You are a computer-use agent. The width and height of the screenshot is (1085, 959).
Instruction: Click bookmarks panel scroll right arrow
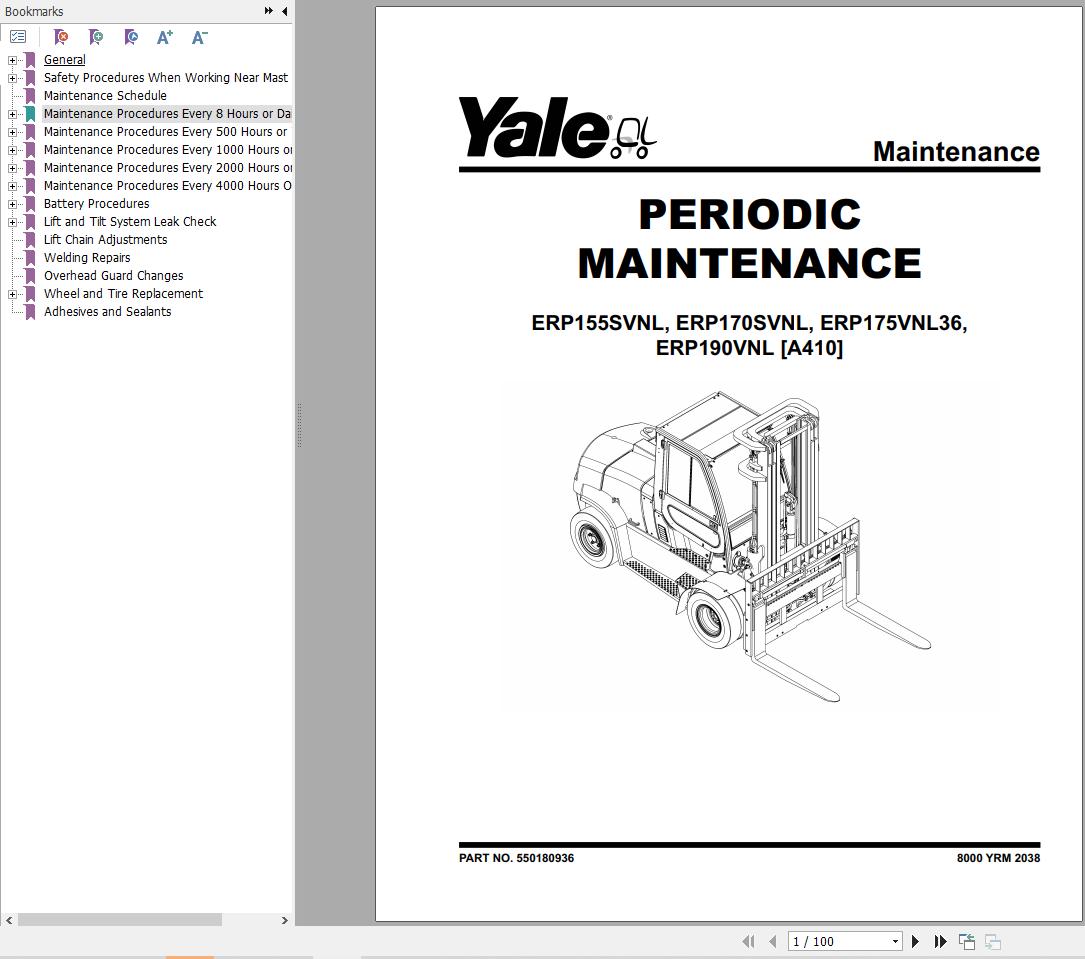[x=284, y=920]
